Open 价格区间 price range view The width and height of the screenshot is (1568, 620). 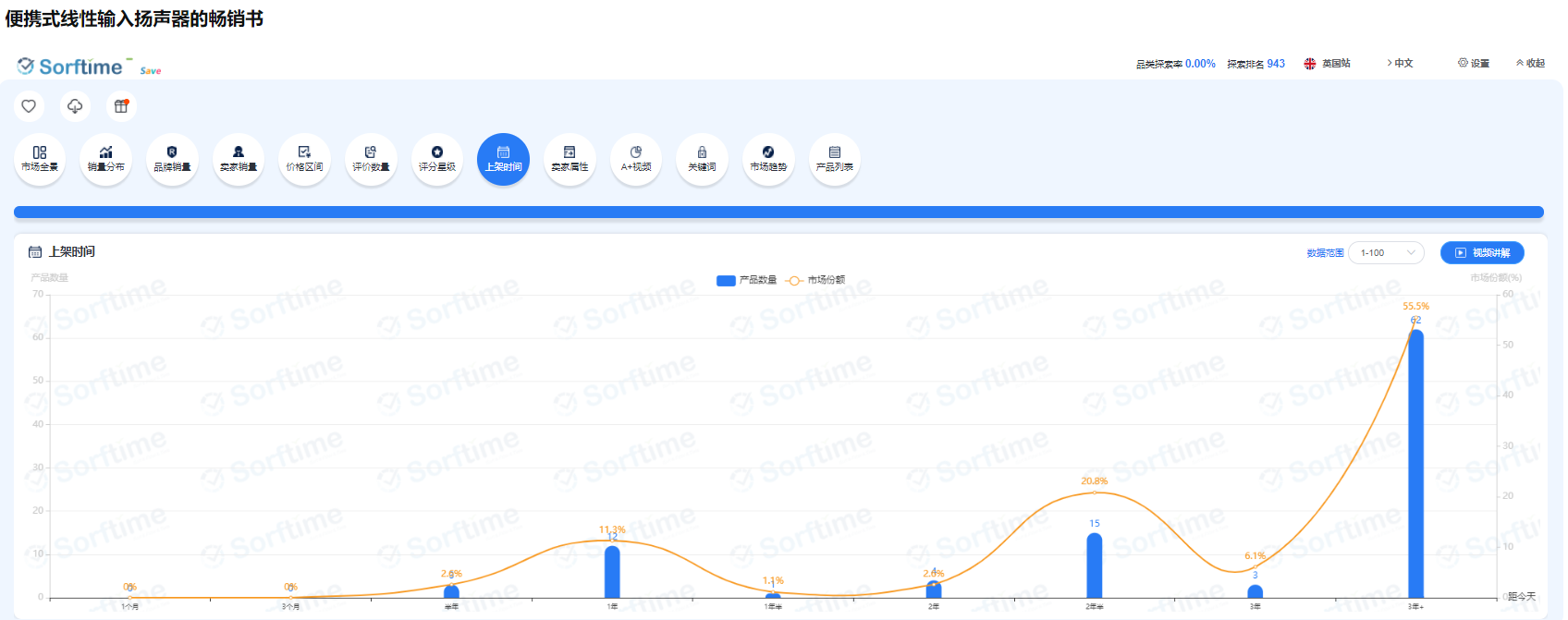(304, 159)
